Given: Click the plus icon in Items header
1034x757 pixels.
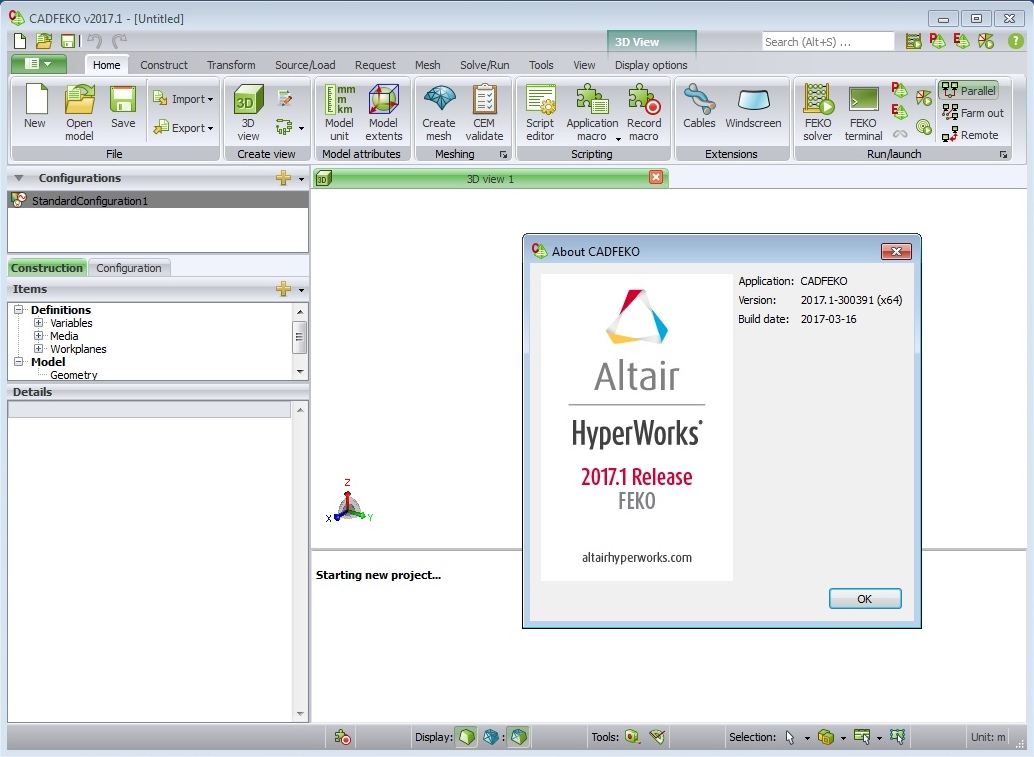Looking at the screenshot, I should tap(284, 289).
